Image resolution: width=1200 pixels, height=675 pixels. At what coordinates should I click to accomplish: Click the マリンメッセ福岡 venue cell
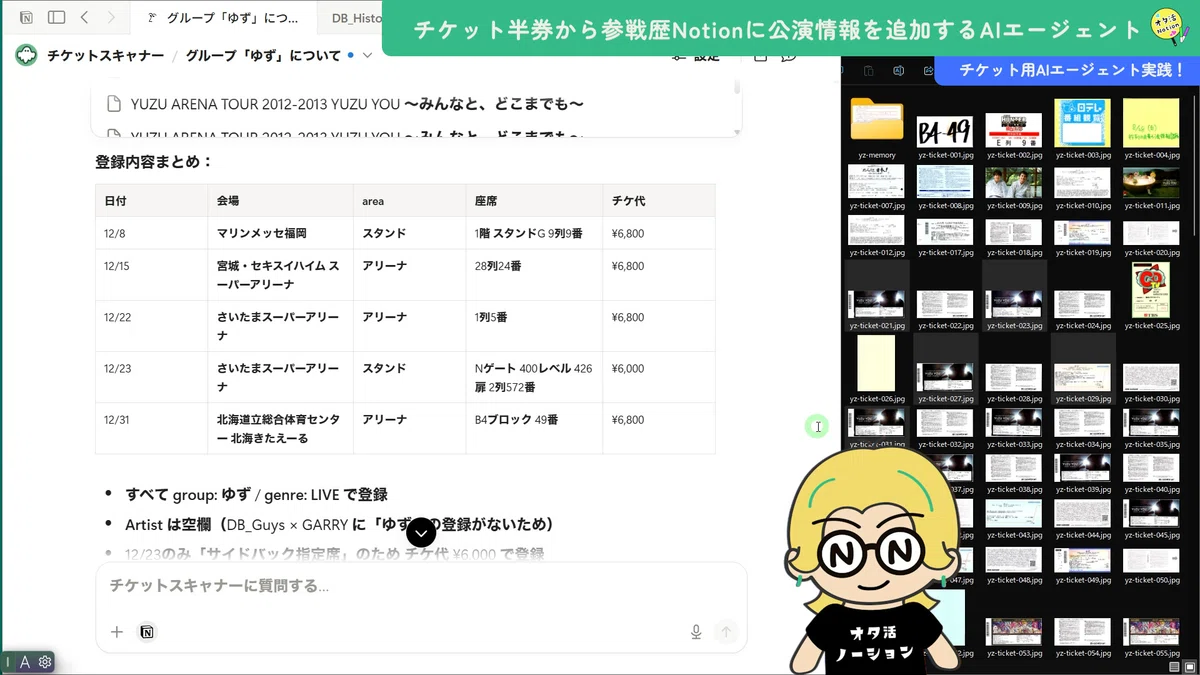click(281, 233)
